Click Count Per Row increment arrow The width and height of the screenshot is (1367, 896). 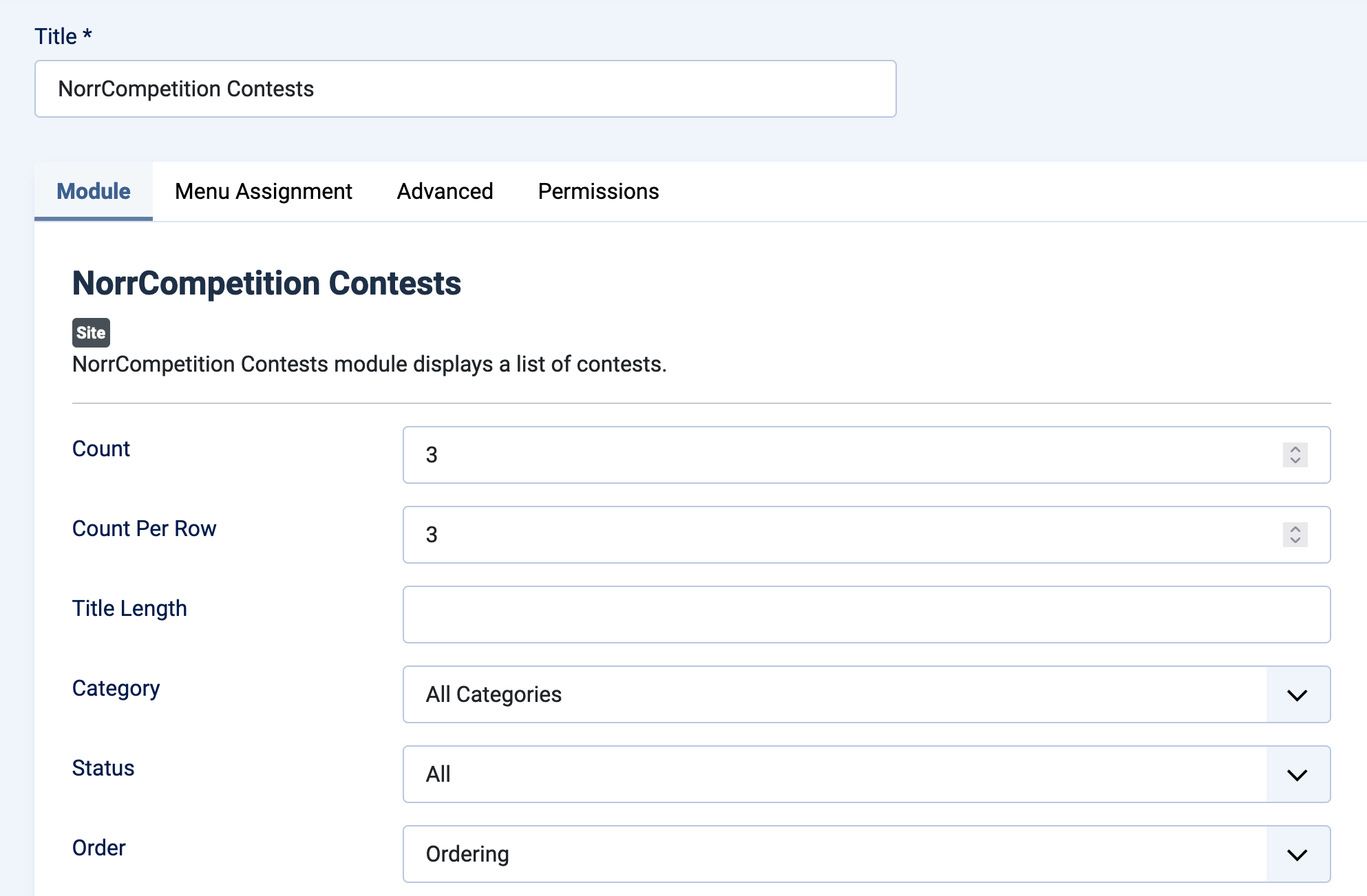(x=1294, y=529)
